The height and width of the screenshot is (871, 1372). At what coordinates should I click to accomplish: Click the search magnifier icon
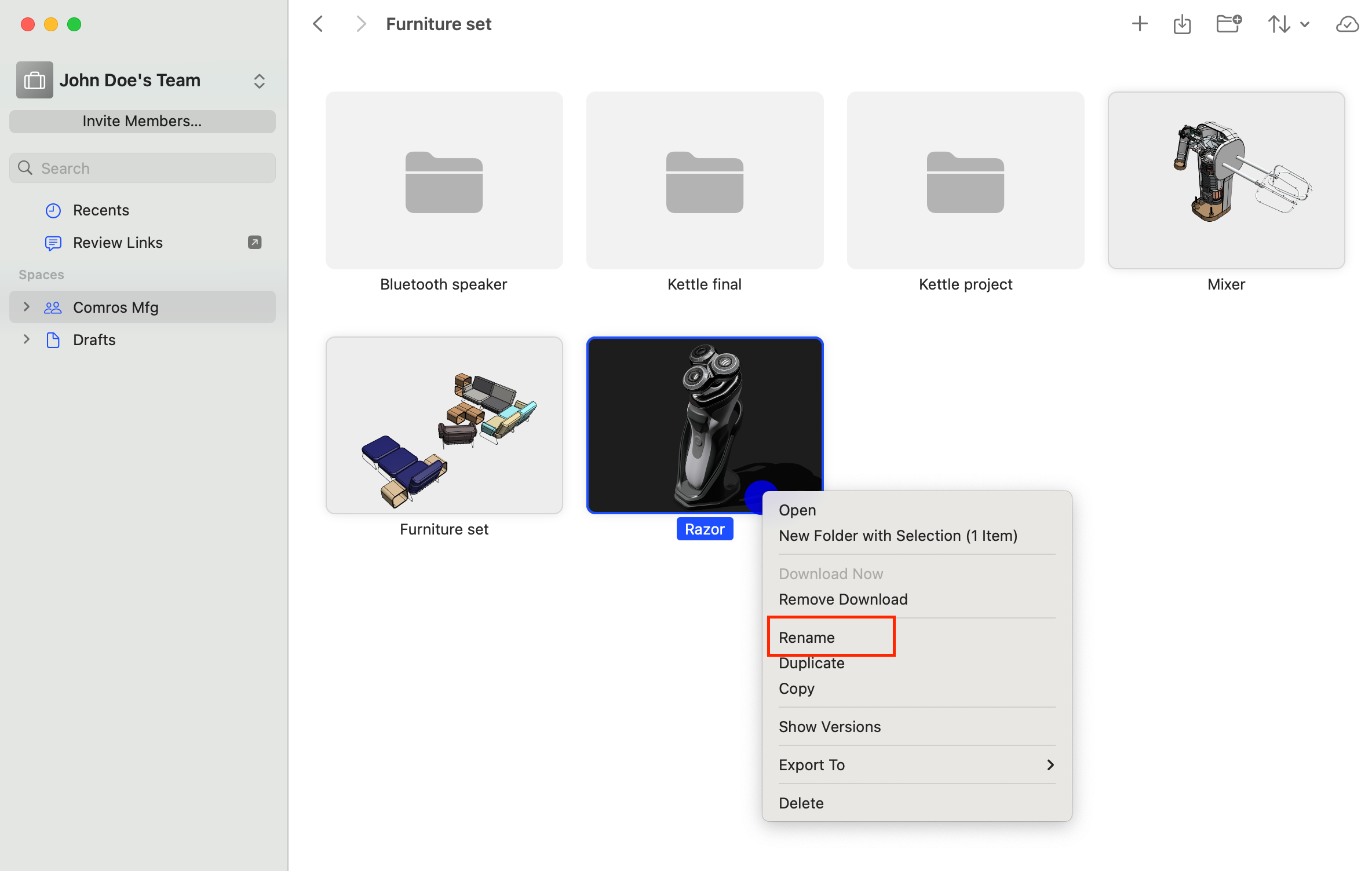pyautogui.click(x=25, y=168)
